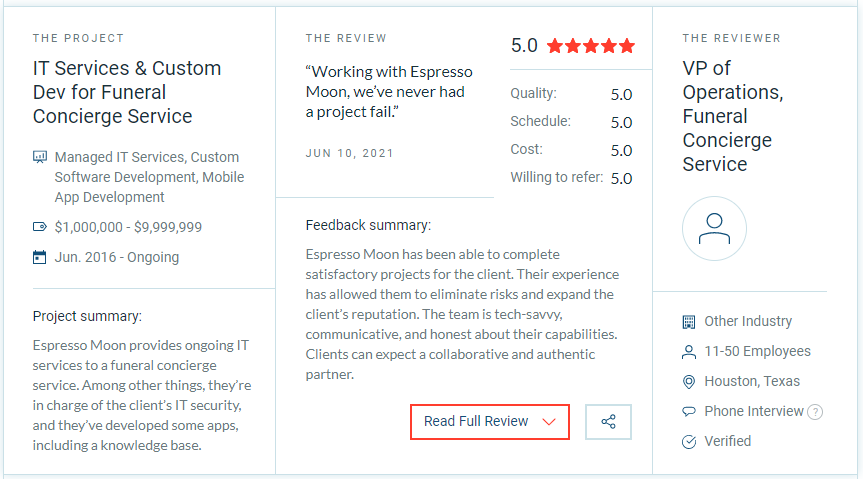Click the share icon button

pyautogui.click(x=608, y=422)
